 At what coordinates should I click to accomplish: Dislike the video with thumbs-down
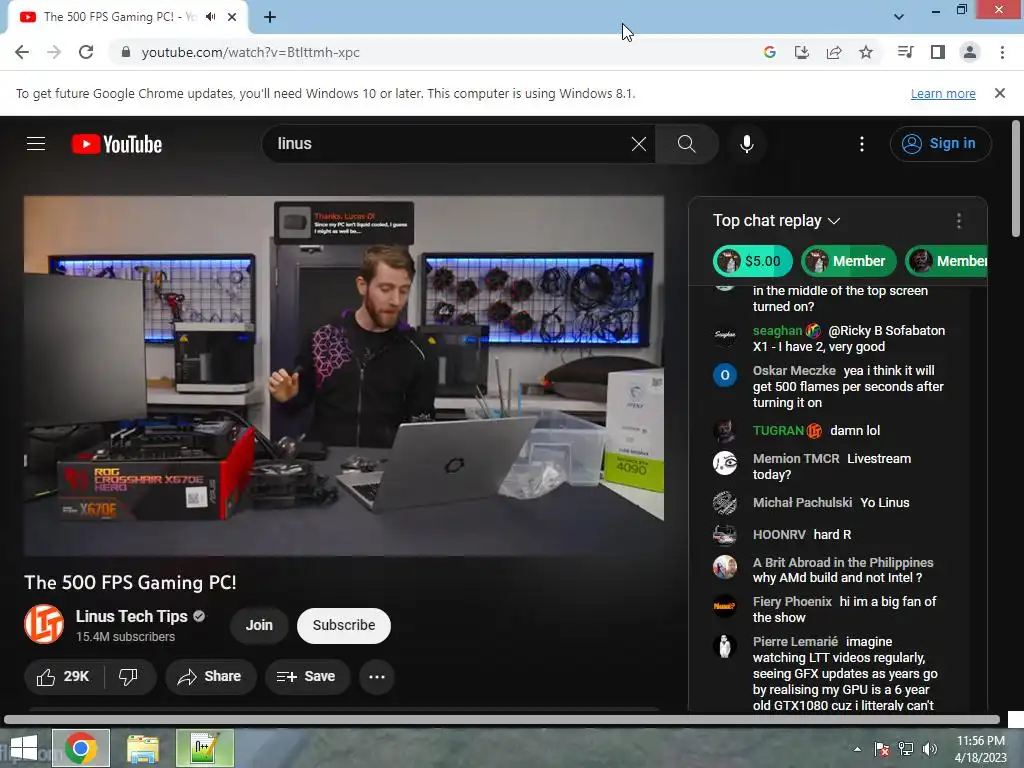[x=129, y=677]
